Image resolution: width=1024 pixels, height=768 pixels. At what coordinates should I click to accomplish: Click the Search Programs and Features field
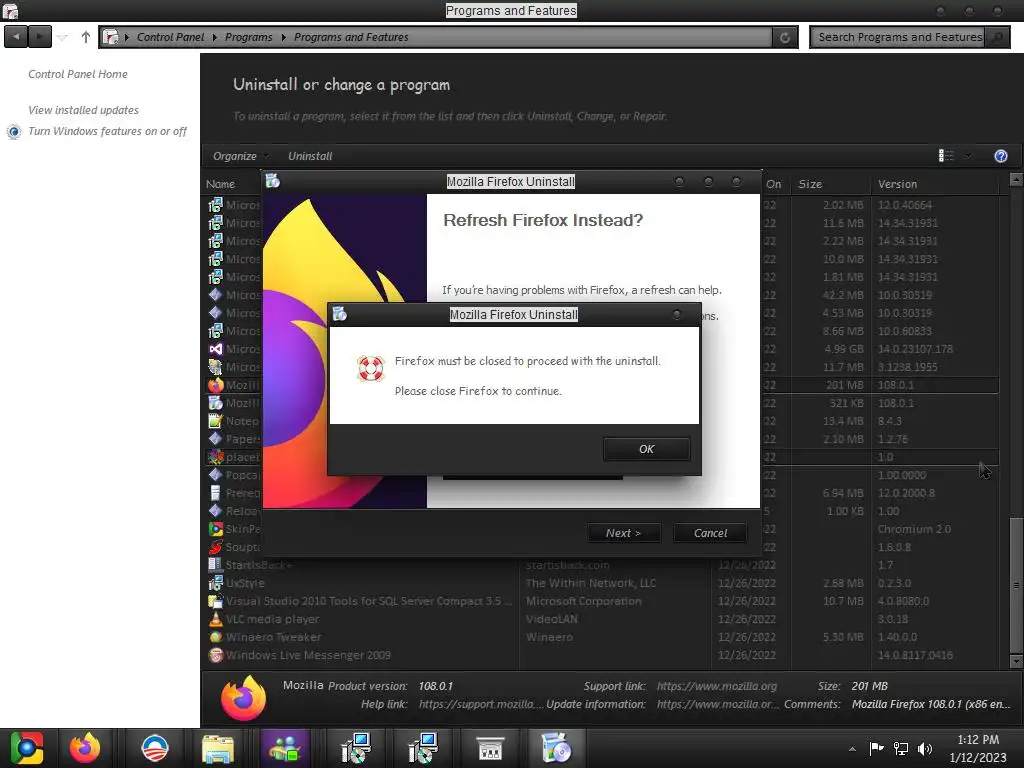(898, 37)
